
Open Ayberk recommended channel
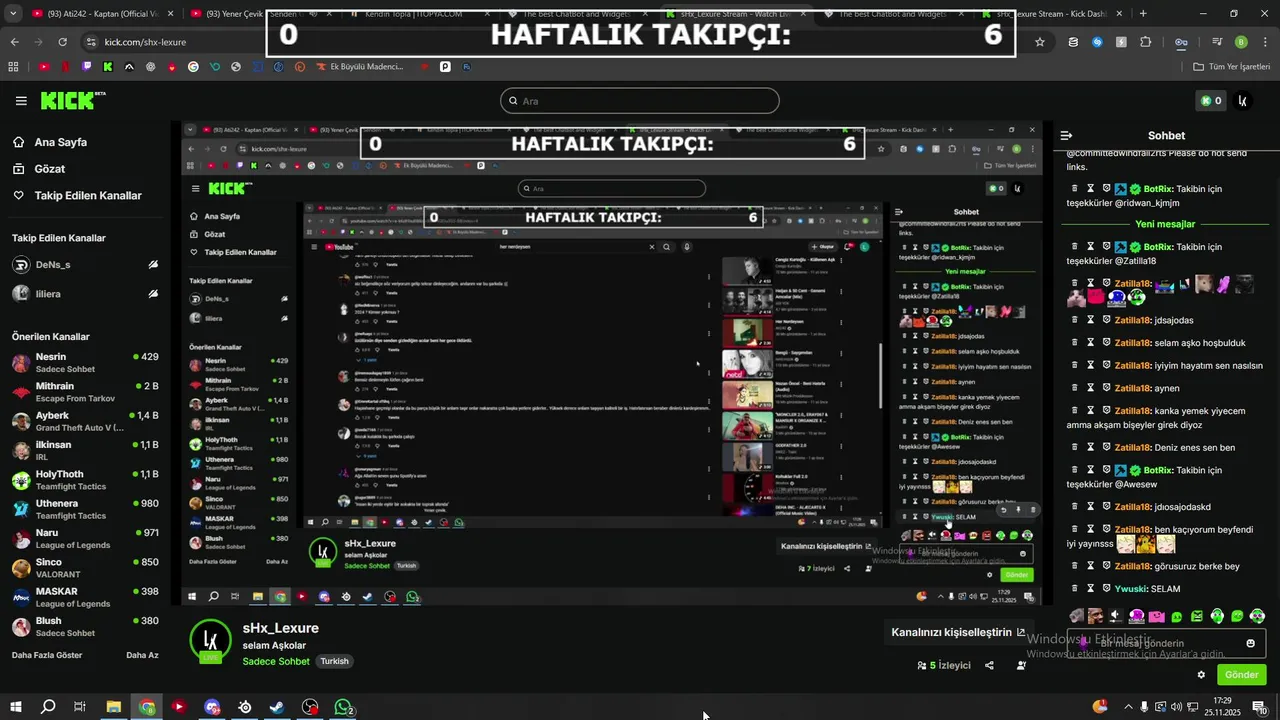85,421
